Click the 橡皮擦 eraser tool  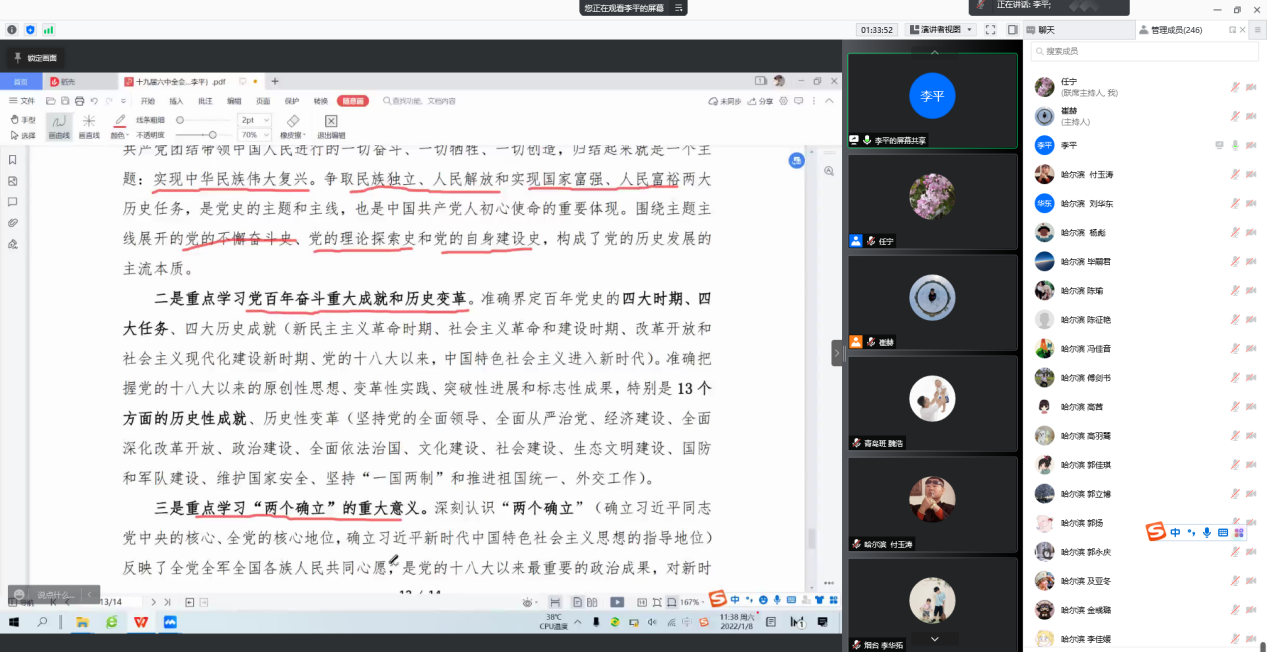(x=292, y=126)
